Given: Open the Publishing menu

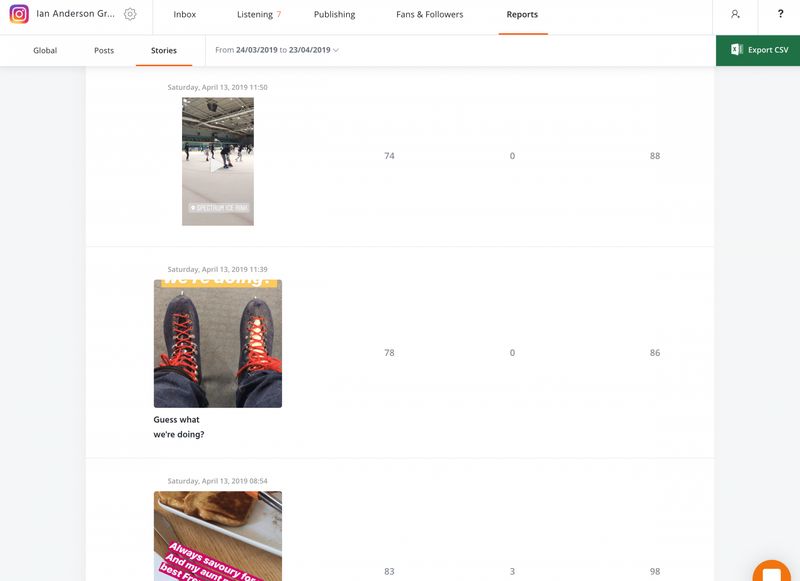Looking at the screenshot, I should coord(334,14).
